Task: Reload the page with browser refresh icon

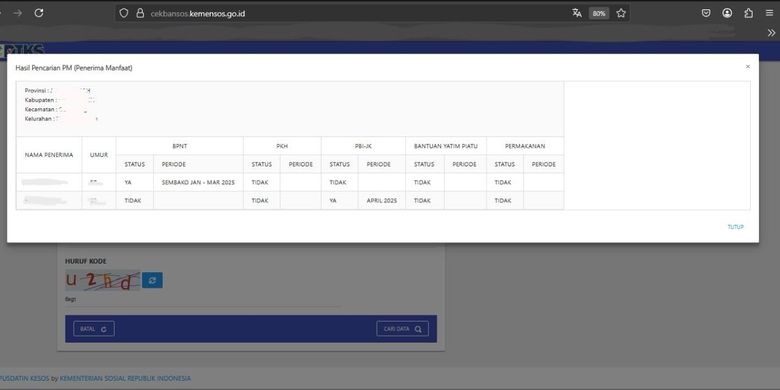Action: (x=39, y=13)
